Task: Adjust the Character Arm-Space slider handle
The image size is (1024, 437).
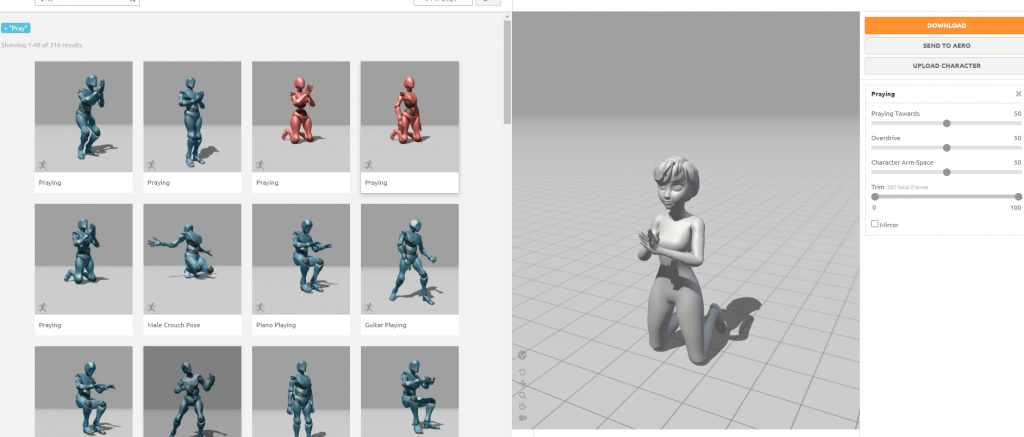Action: coord(946,172)
